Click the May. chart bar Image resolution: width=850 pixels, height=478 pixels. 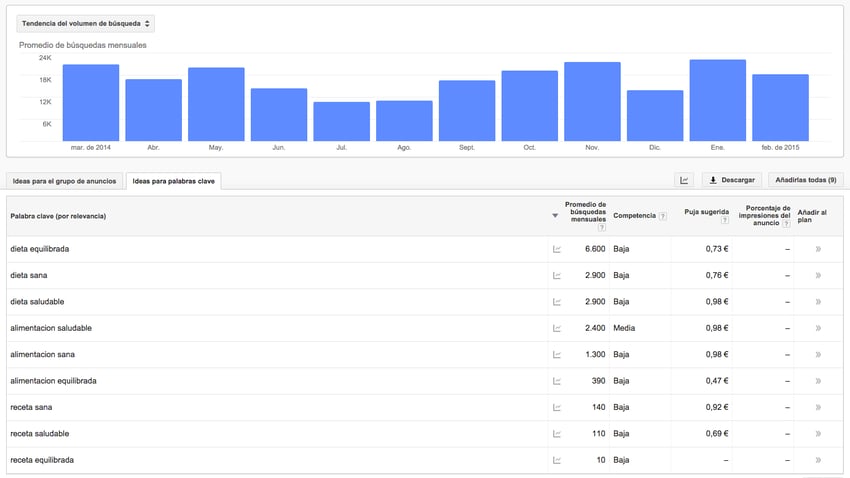point(216,104)
